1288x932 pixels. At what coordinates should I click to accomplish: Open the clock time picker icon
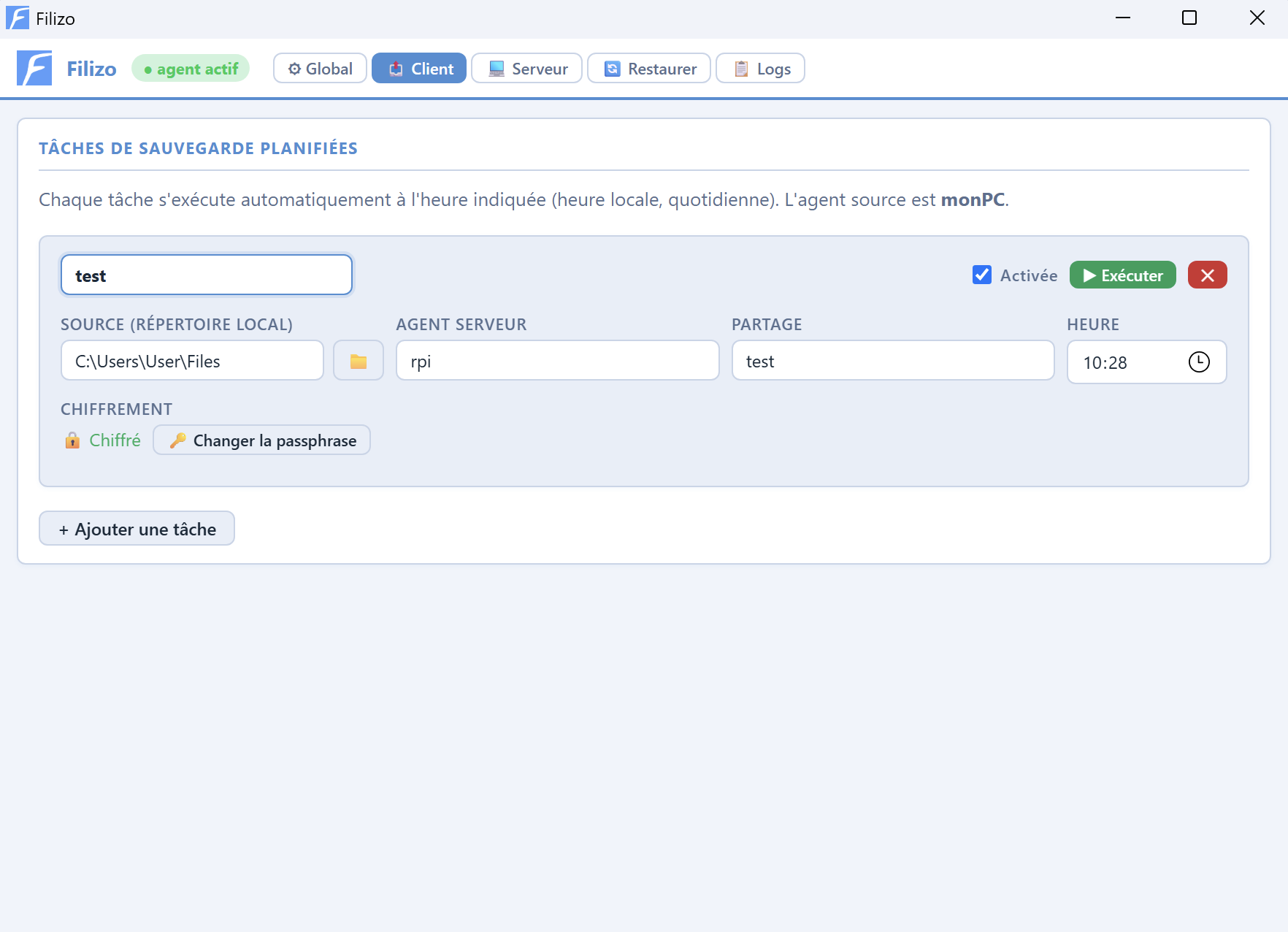(1199, 362)
